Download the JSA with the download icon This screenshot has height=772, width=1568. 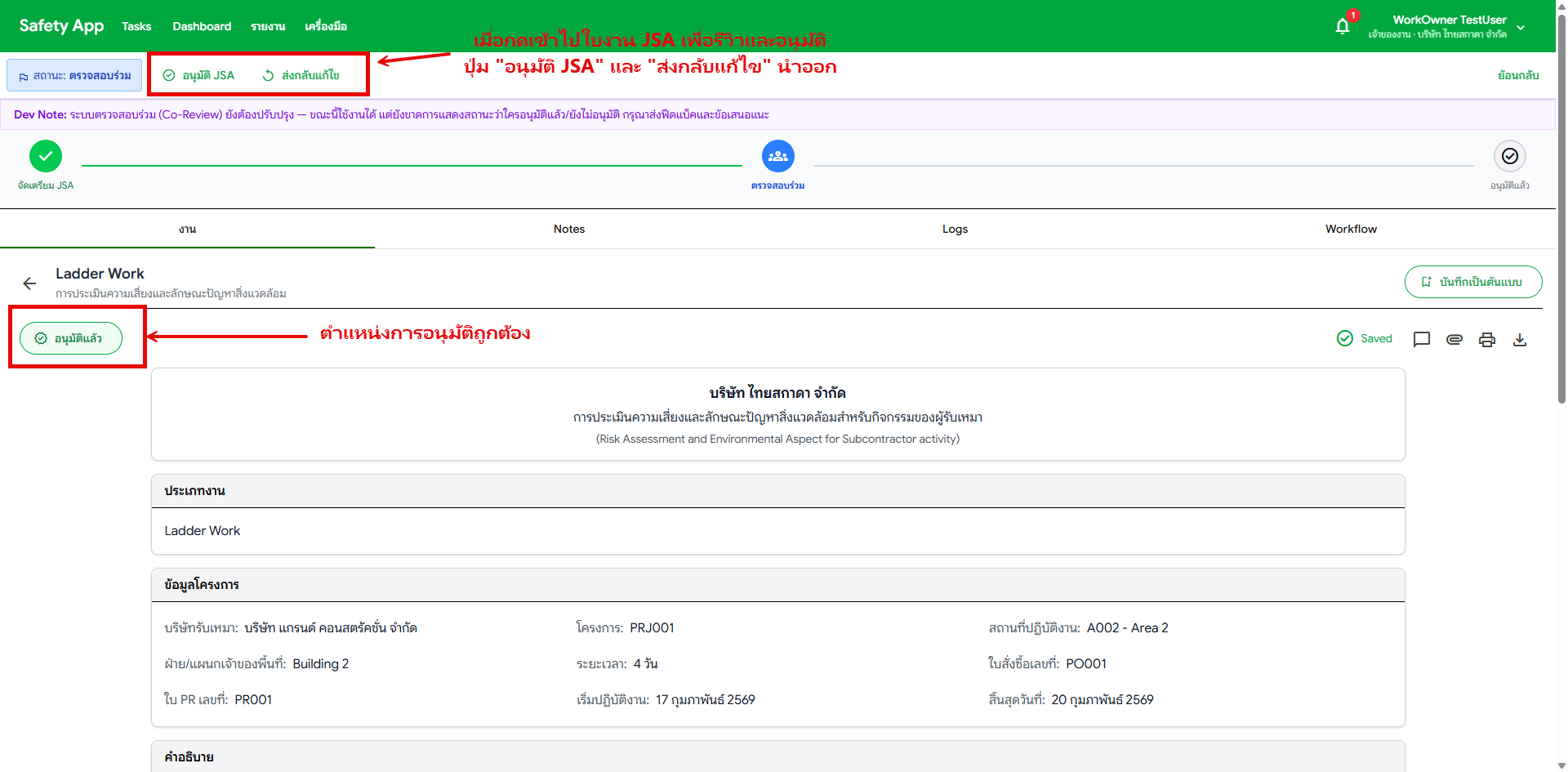(1519, 339)
